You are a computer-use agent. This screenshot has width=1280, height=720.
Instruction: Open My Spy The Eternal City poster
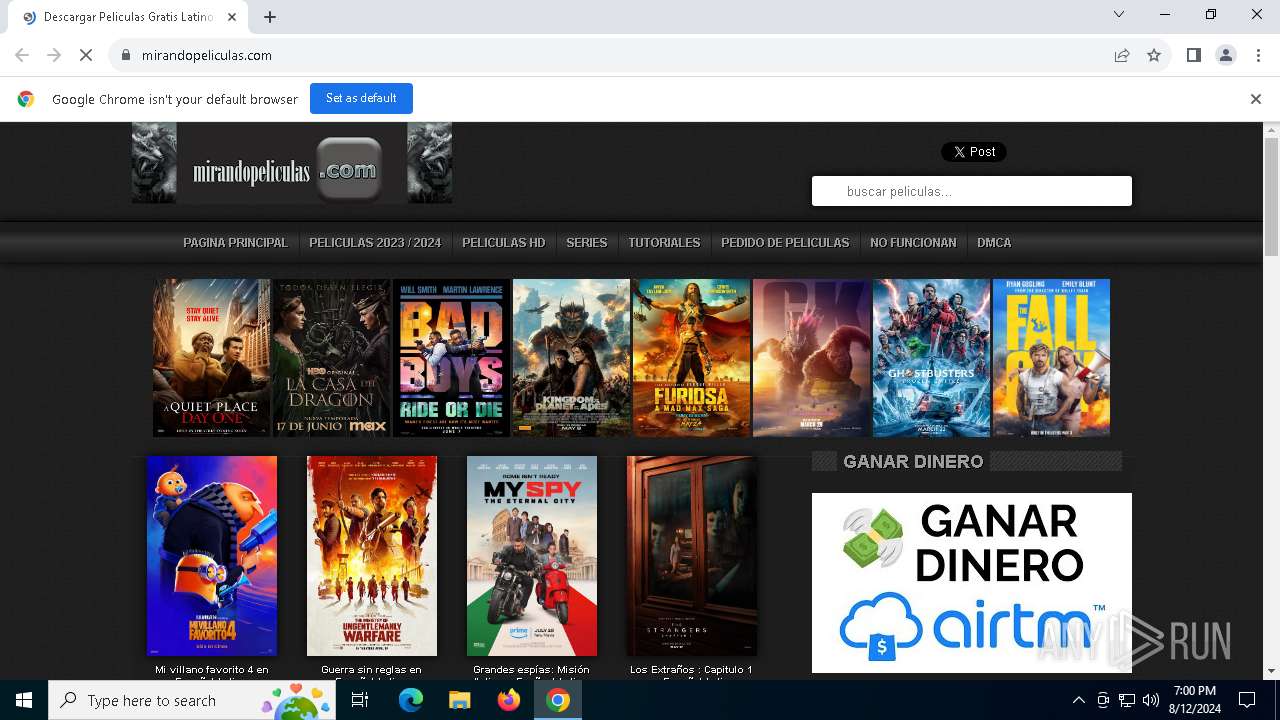[x=532, y=556]
